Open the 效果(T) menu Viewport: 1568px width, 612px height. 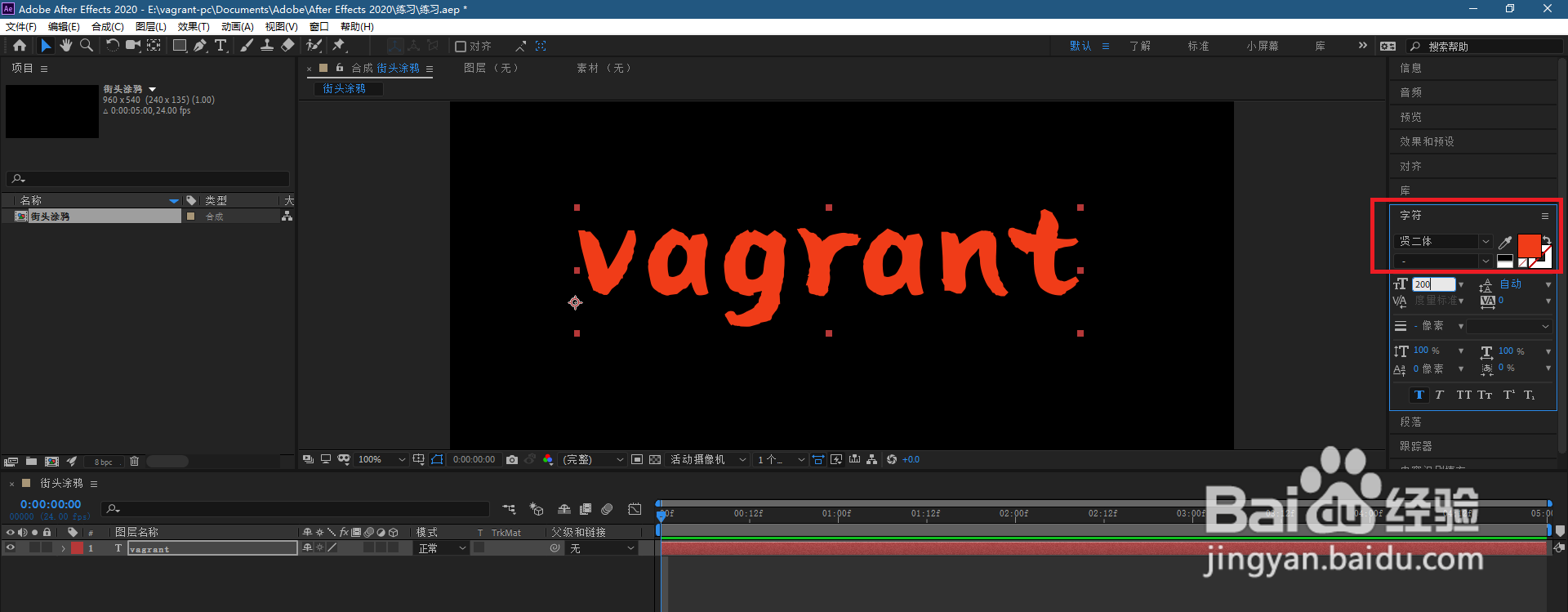point(194,27)
